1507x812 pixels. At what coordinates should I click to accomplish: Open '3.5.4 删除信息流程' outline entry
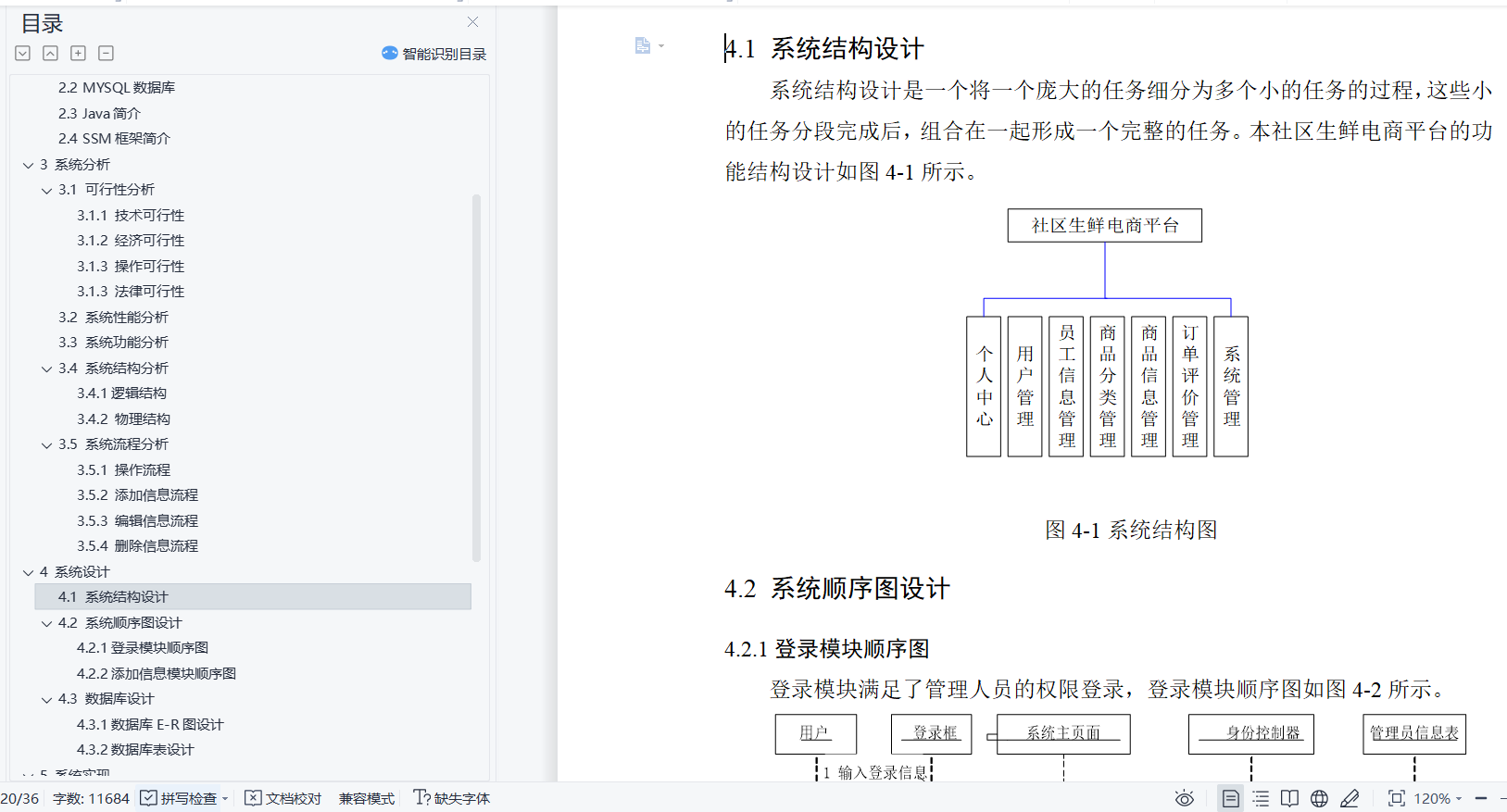[x=137, y=545]
